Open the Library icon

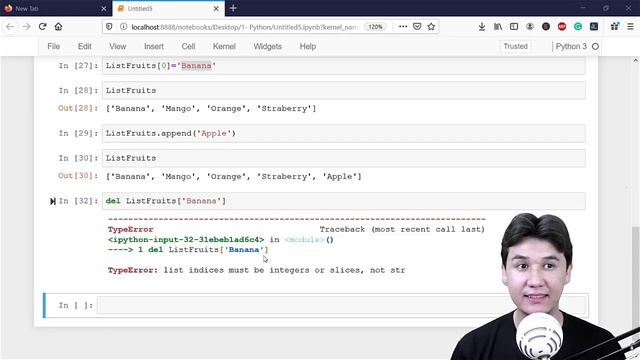498,27
